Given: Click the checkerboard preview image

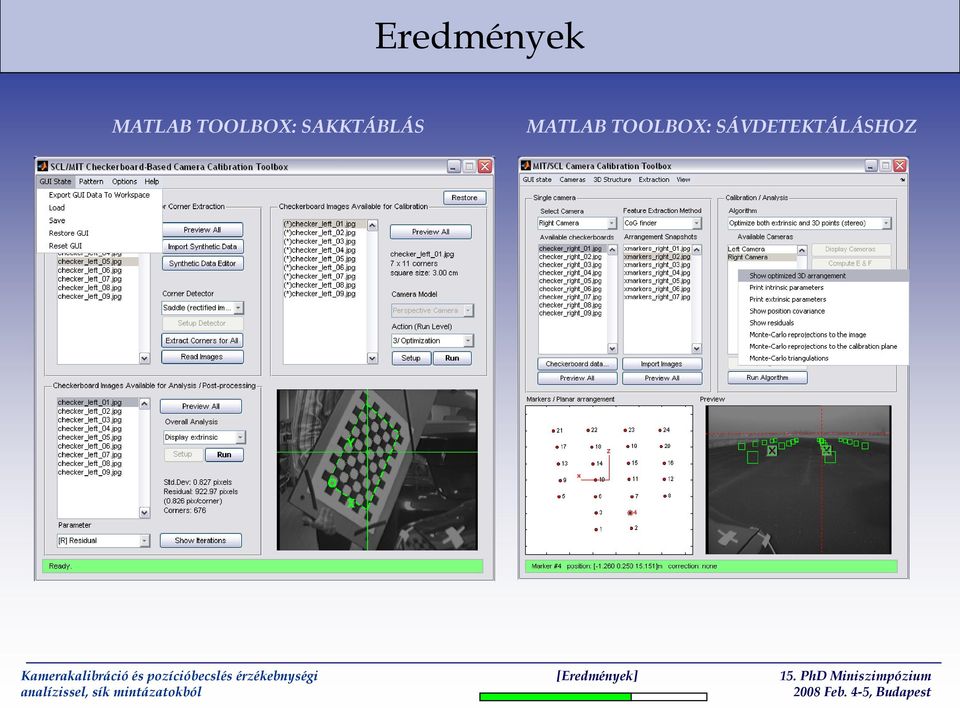Looking at the screenshot, I should (x=377, y=470).
